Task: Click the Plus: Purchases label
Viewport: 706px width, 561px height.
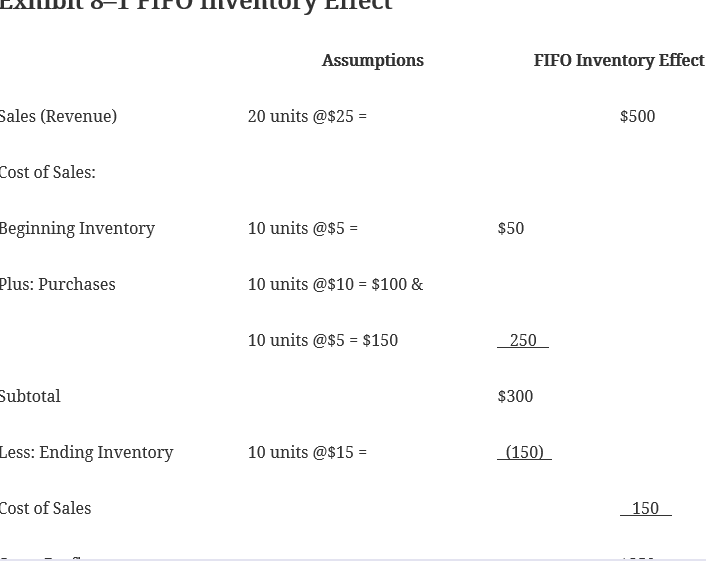Action: tap(58, 284)
